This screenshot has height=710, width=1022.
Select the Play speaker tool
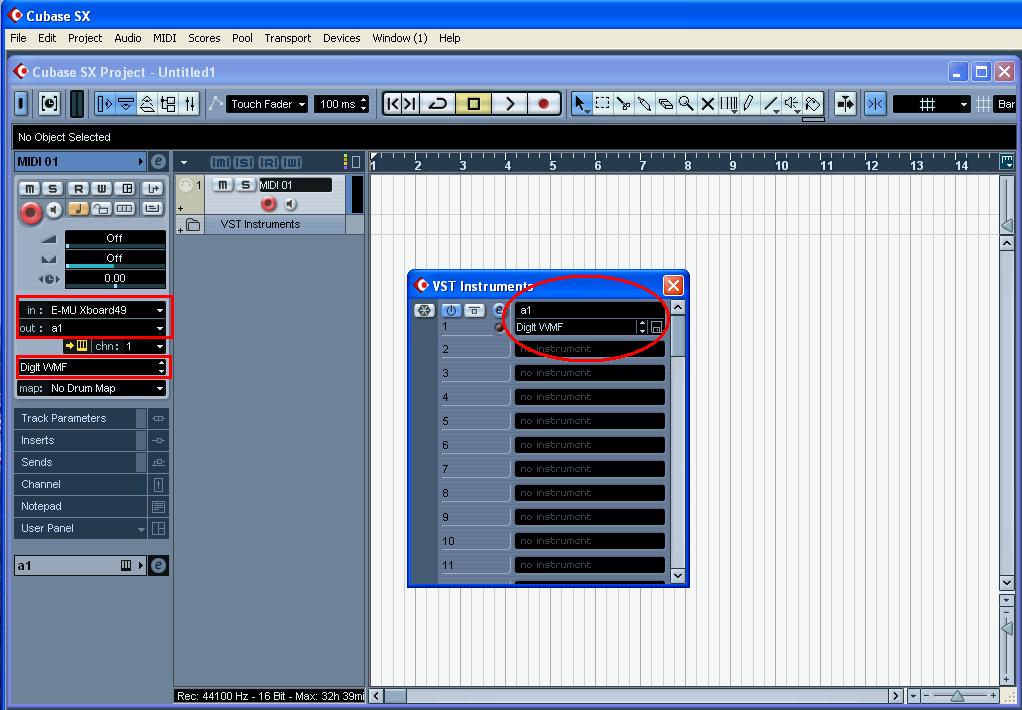pos(791,104)
